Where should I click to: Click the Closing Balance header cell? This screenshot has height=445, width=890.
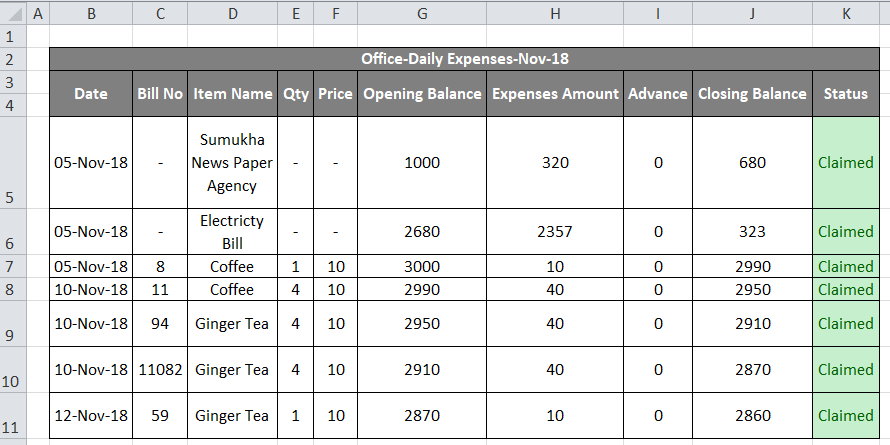pos(753,94)
